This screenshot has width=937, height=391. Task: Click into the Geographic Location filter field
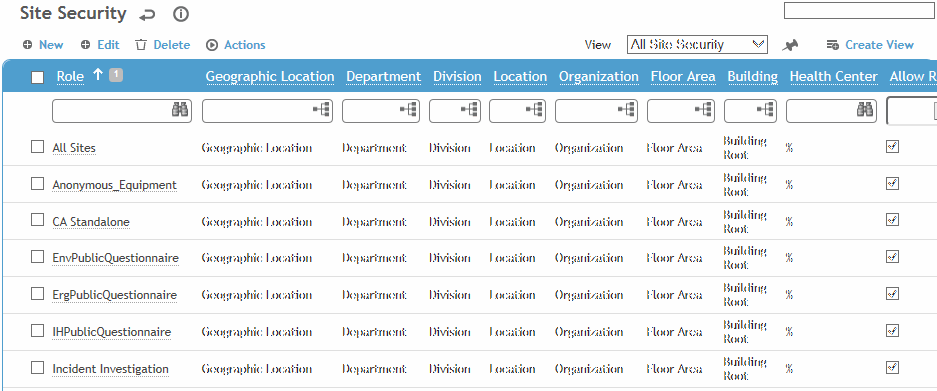point(268,111)
